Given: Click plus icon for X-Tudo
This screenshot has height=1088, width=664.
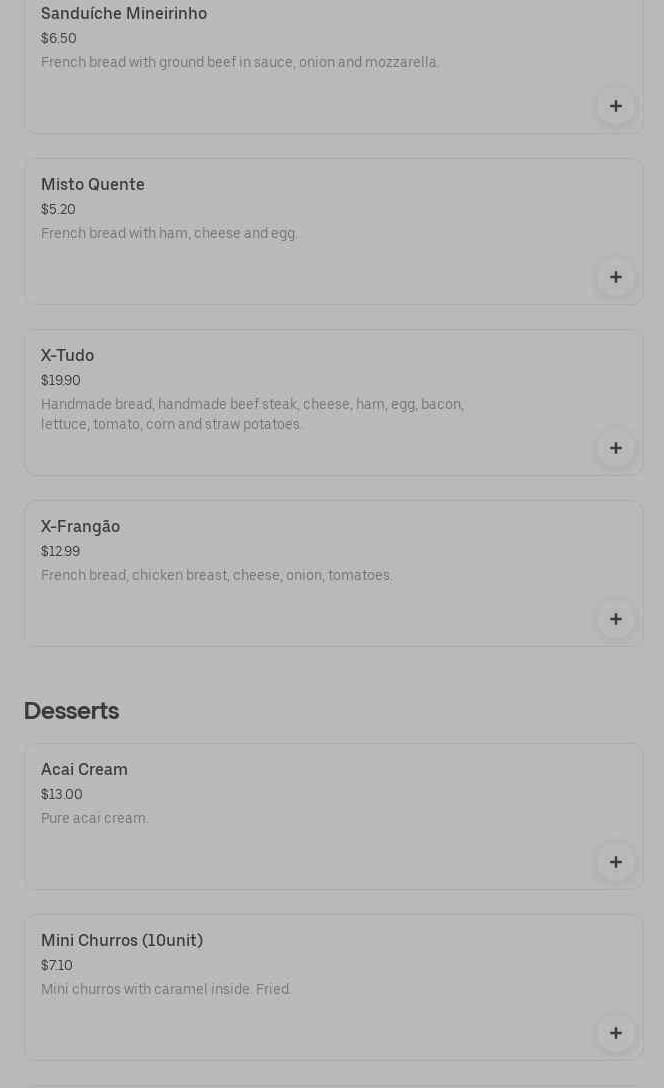Looking at the screenshot, I should point(615,448).
